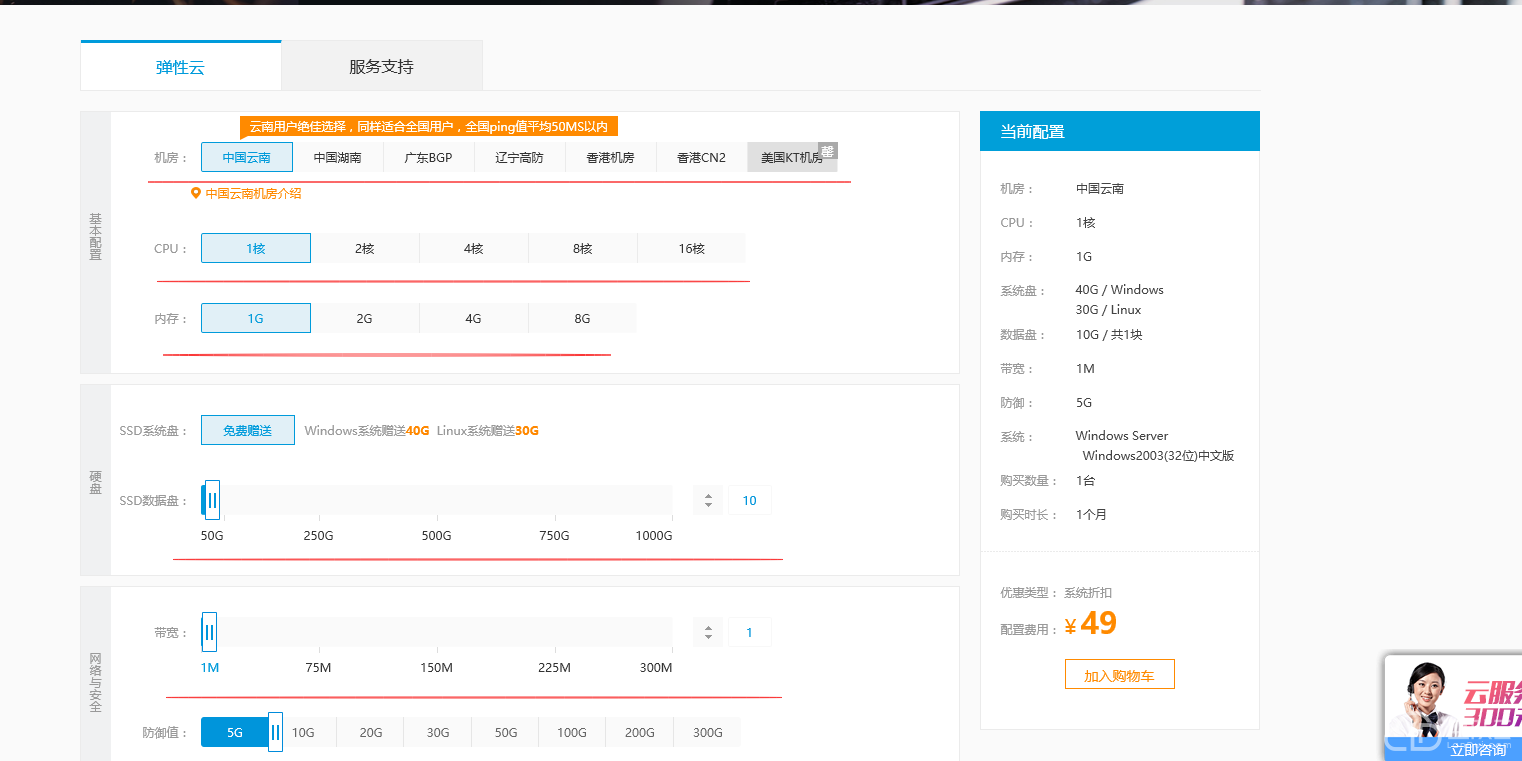Select 4核 CPU option
Screen dimensions: 1522x761
coord(473,248)
